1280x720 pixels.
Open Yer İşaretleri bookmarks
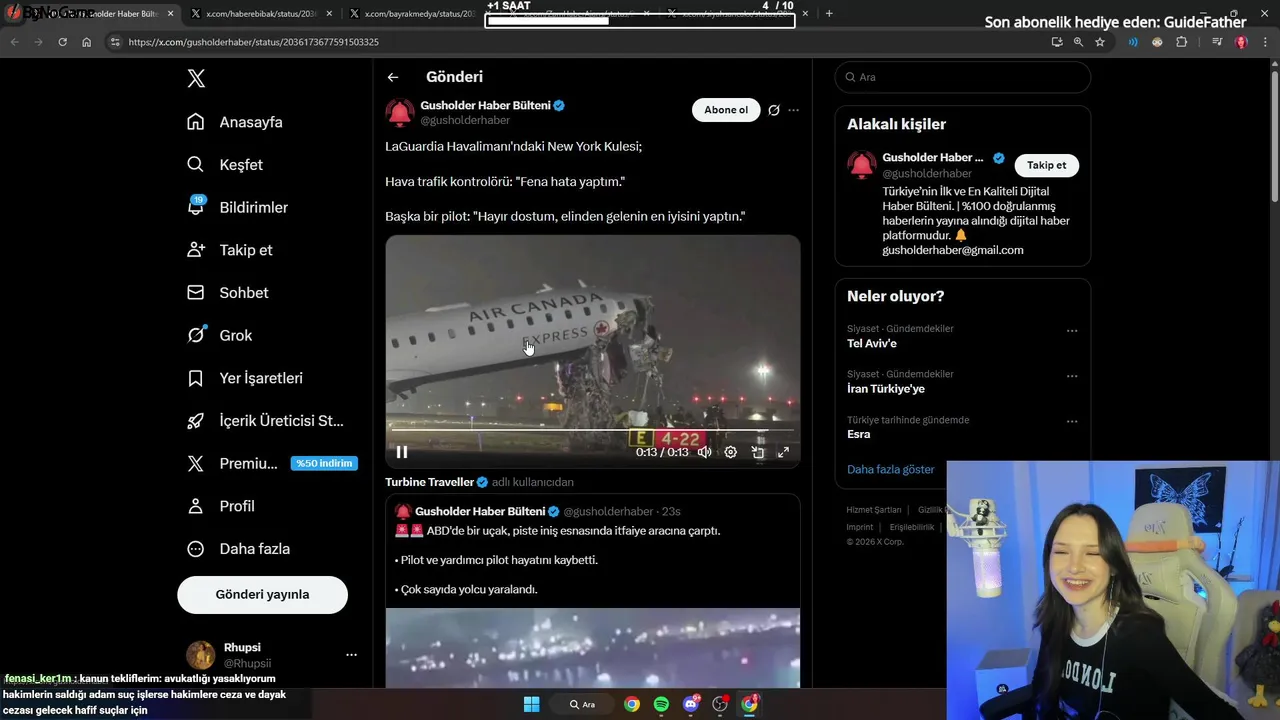pyautogui.click(x=245, y=378)
